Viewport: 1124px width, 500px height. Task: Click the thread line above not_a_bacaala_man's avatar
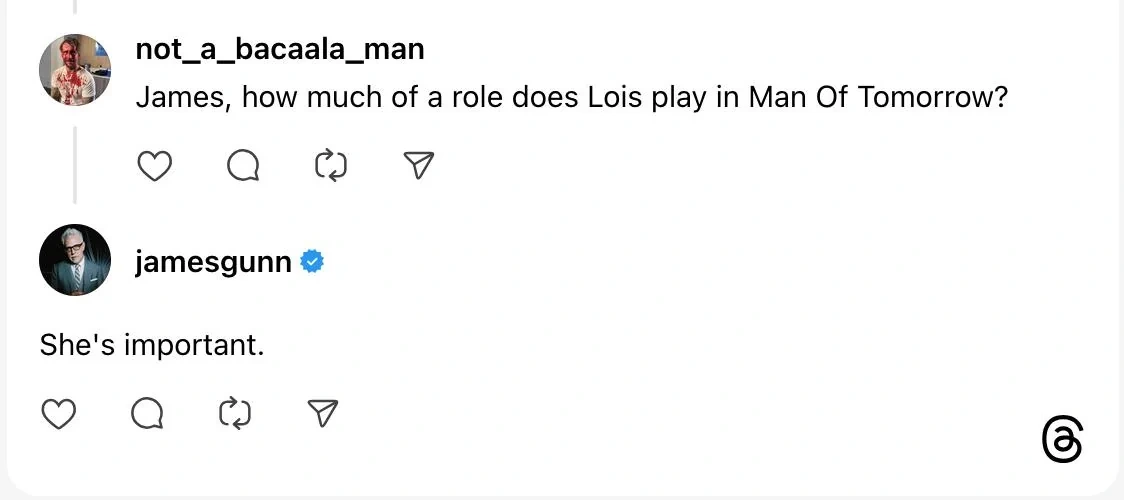(x=75, y=7)
